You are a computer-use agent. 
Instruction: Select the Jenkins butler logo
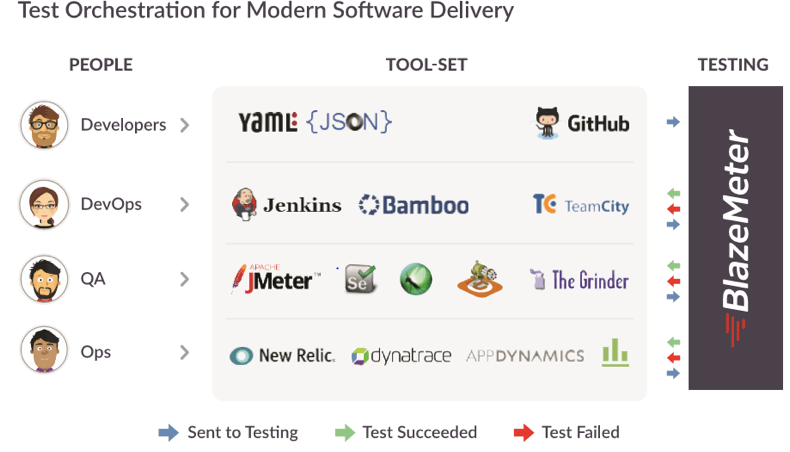click(244, 204)
